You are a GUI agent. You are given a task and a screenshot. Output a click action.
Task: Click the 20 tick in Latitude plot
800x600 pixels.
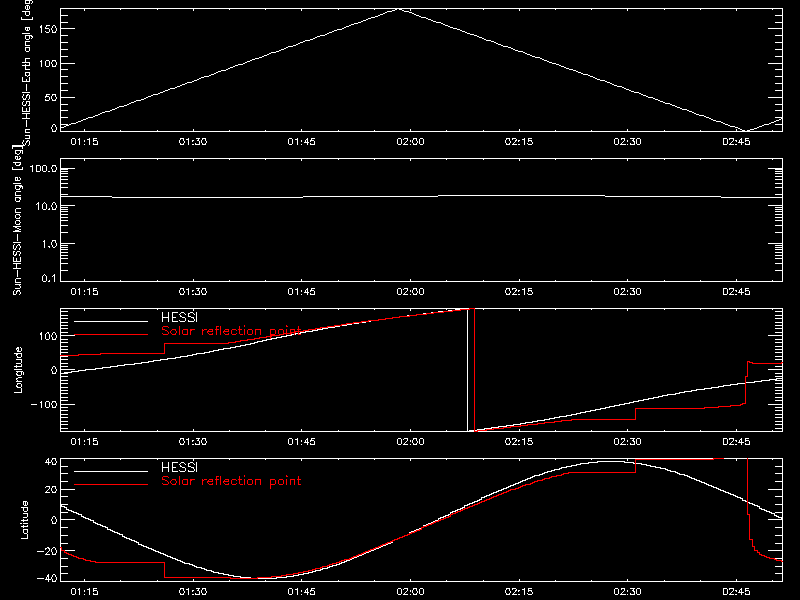[51, 489]
